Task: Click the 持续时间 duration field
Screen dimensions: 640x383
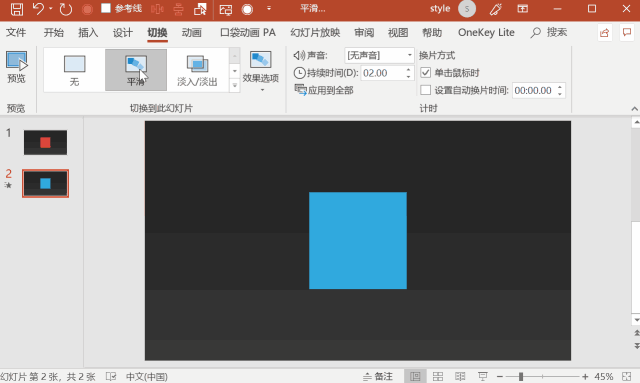Action: click(x=383, y=73)
